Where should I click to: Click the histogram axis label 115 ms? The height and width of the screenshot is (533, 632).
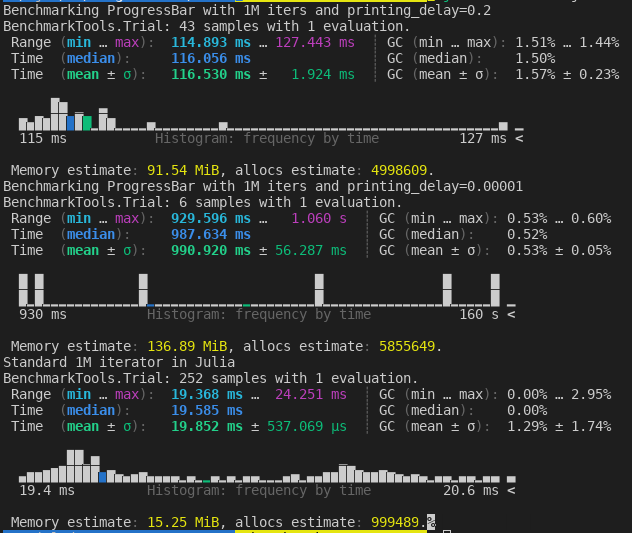point(43,139)
